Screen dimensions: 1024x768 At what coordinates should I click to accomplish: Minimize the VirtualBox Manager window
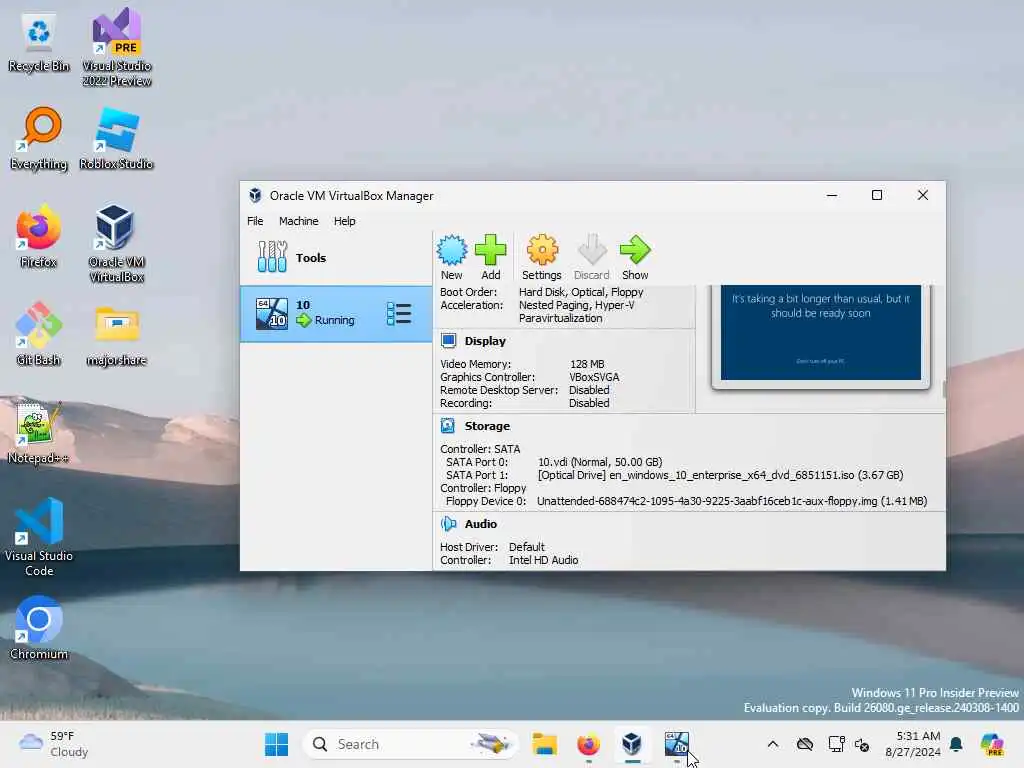[832, 195]
